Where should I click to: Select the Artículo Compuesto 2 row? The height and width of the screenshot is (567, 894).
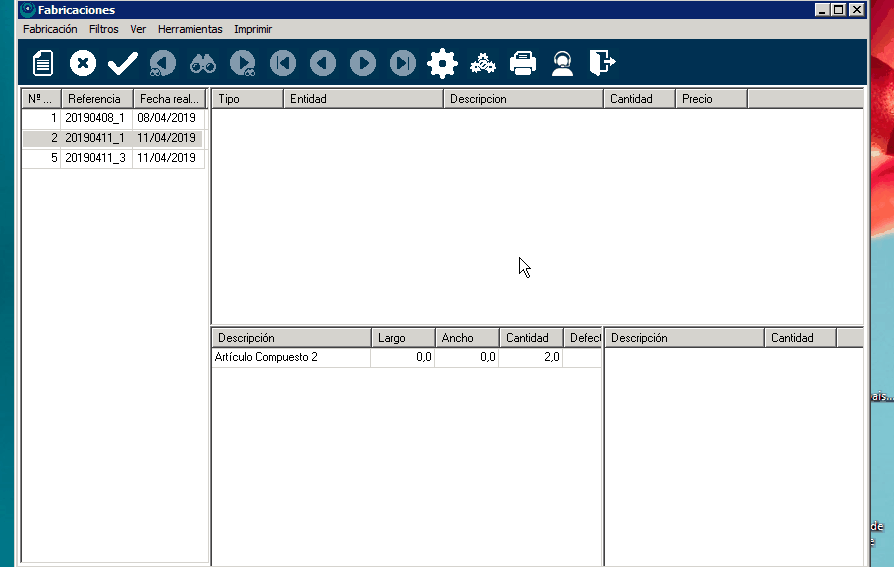(290, 357)
